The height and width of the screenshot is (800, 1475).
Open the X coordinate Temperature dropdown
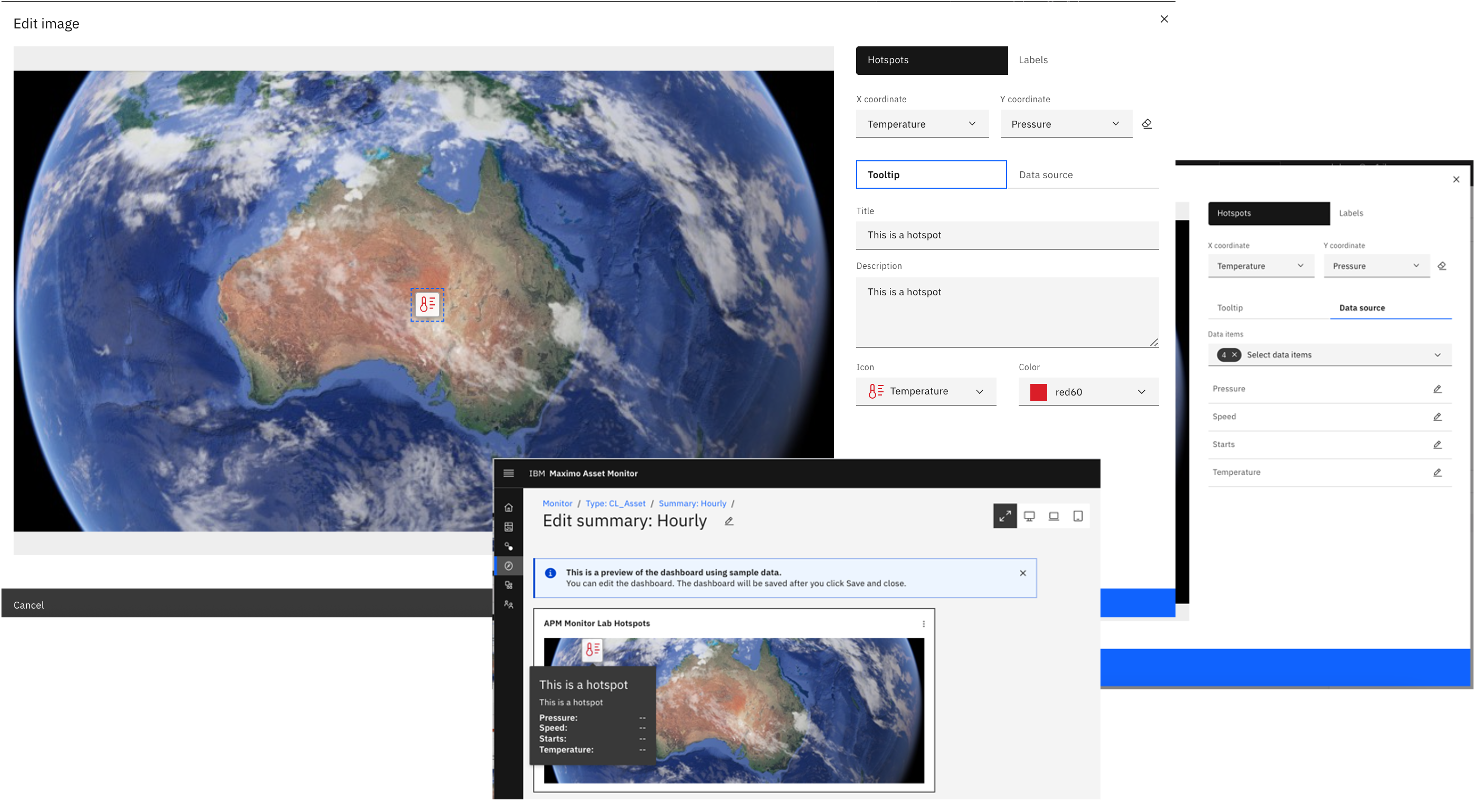(922, 123)
